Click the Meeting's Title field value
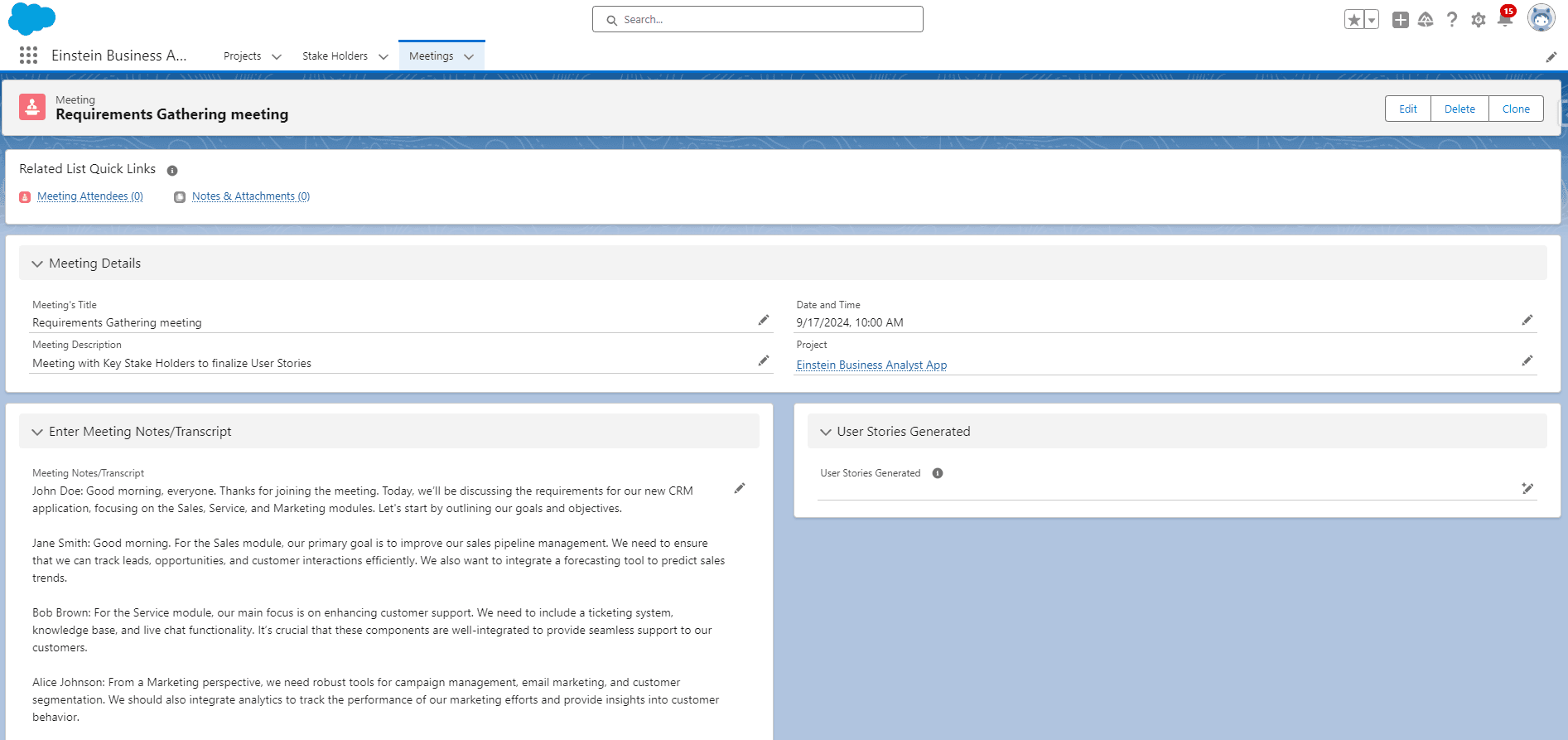1568x740 pixels. click(117, 322)
